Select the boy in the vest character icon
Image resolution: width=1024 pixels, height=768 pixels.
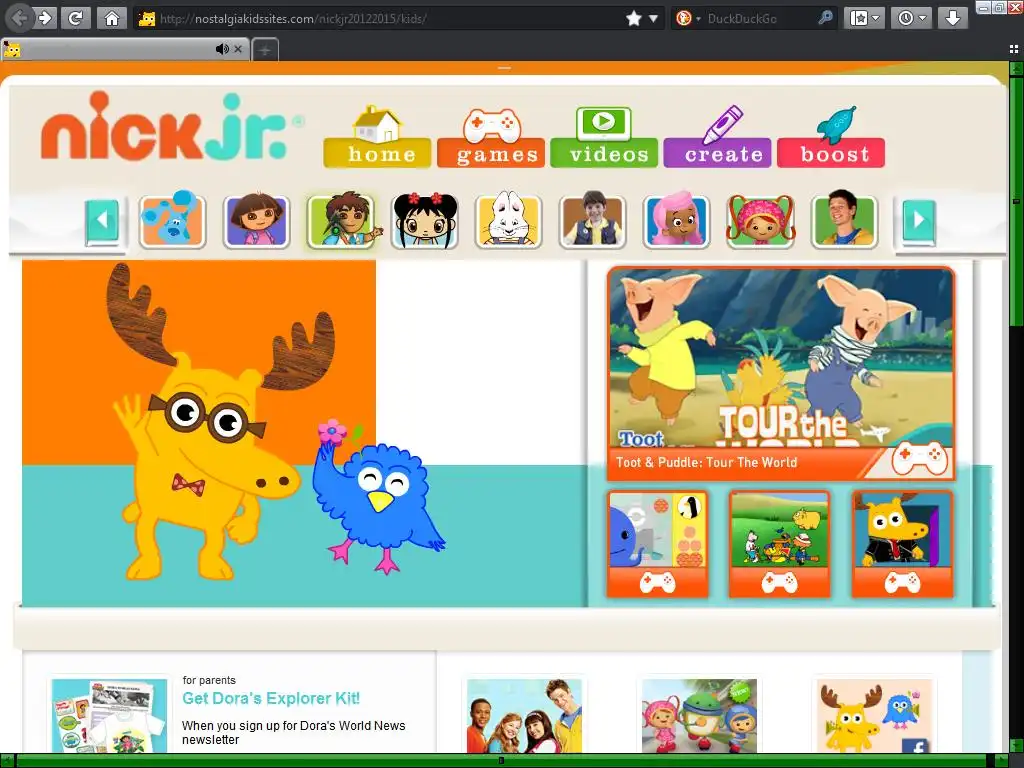click(x=592, y=221)
